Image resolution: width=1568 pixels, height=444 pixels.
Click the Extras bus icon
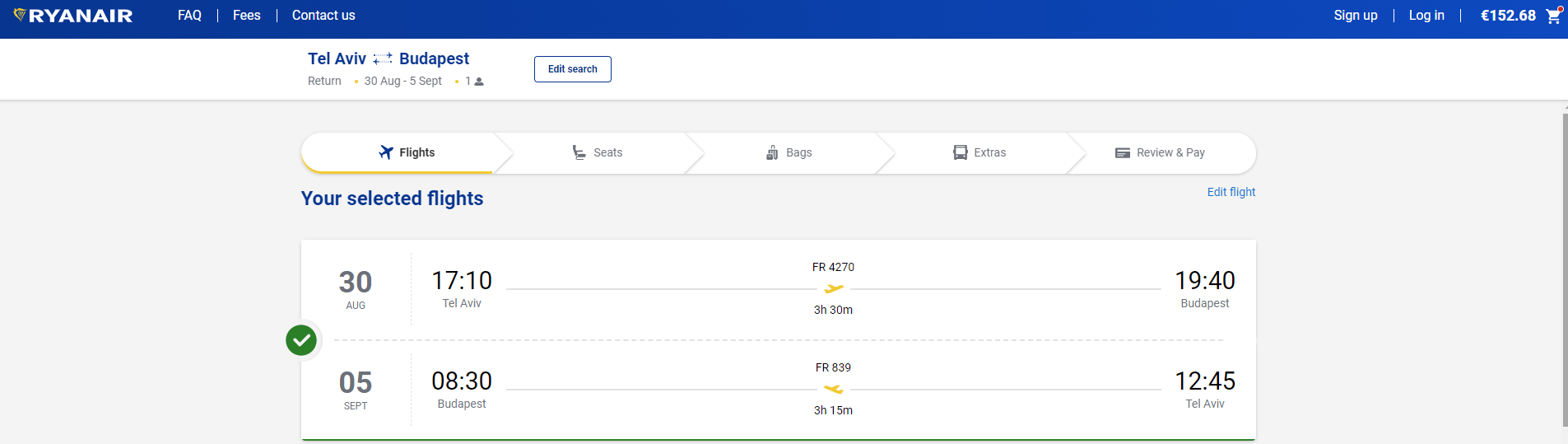[961, 152]
